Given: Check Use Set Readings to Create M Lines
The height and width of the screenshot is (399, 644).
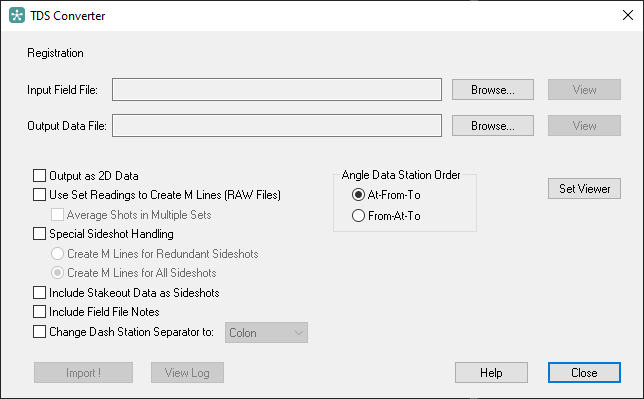Looking at the screenshot, I should [x=39, y=195].
